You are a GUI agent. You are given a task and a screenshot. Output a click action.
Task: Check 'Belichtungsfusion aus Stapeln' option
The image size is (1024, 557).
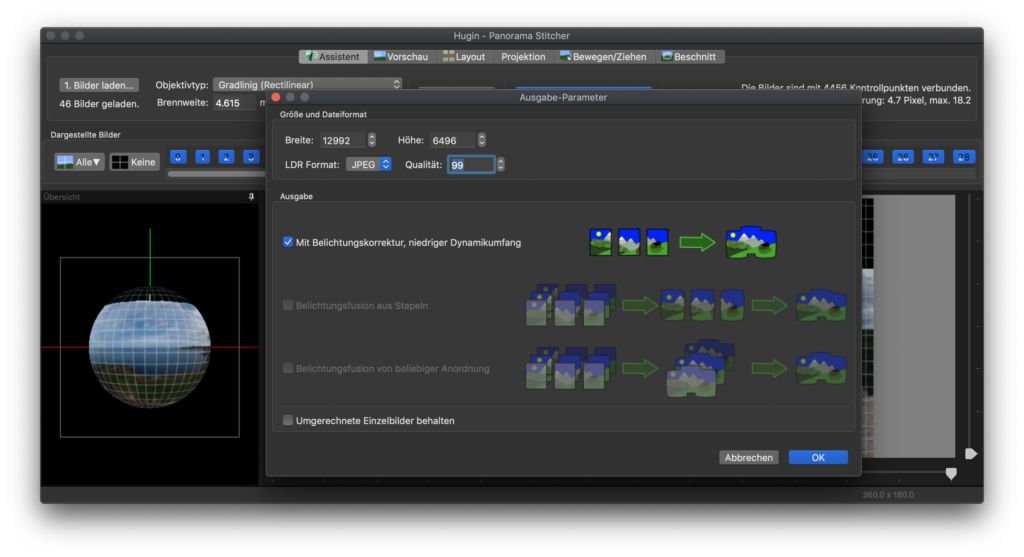(x=288, y=305)
